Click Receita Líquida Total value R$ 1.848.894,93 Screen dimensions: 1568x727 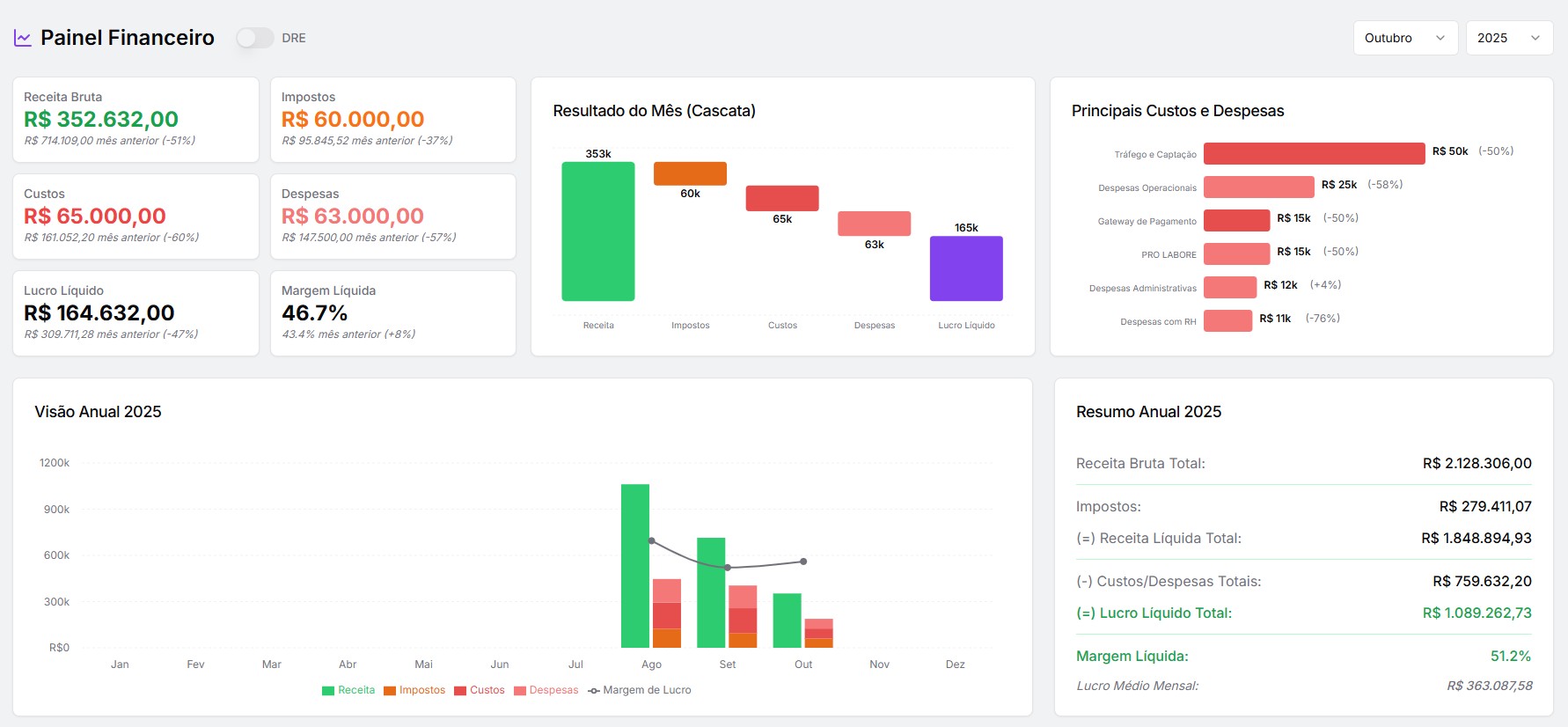[1476, 538]
